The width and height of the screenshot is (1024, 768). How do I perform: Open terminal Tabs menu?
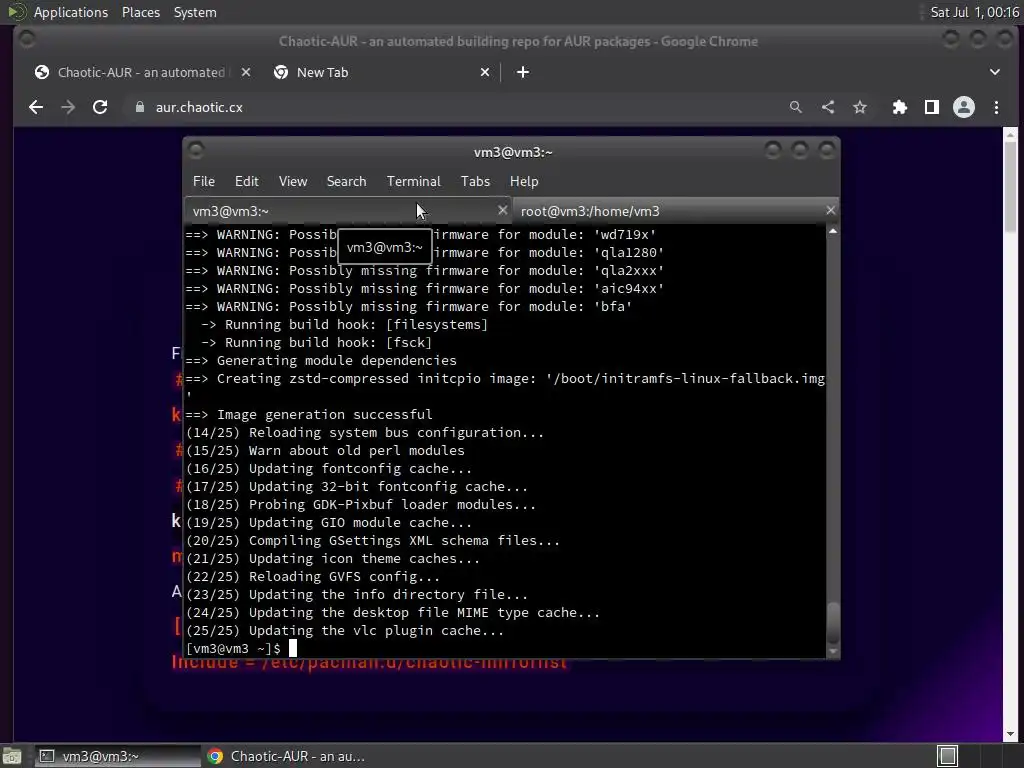pyautogui.click(x=475, y=181)
